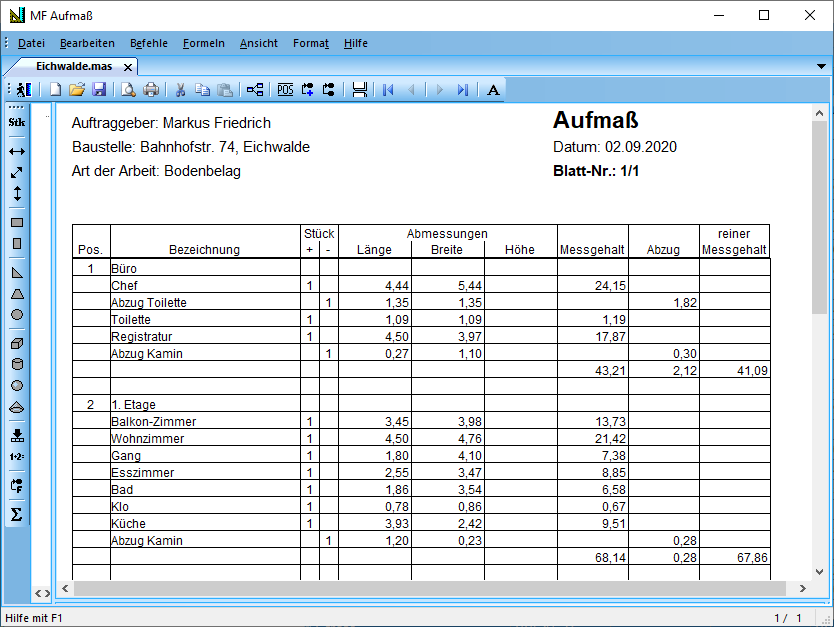This screenshot has height=627, width=834.
Task: Open the Datei menu
Action: click(31, 43)
